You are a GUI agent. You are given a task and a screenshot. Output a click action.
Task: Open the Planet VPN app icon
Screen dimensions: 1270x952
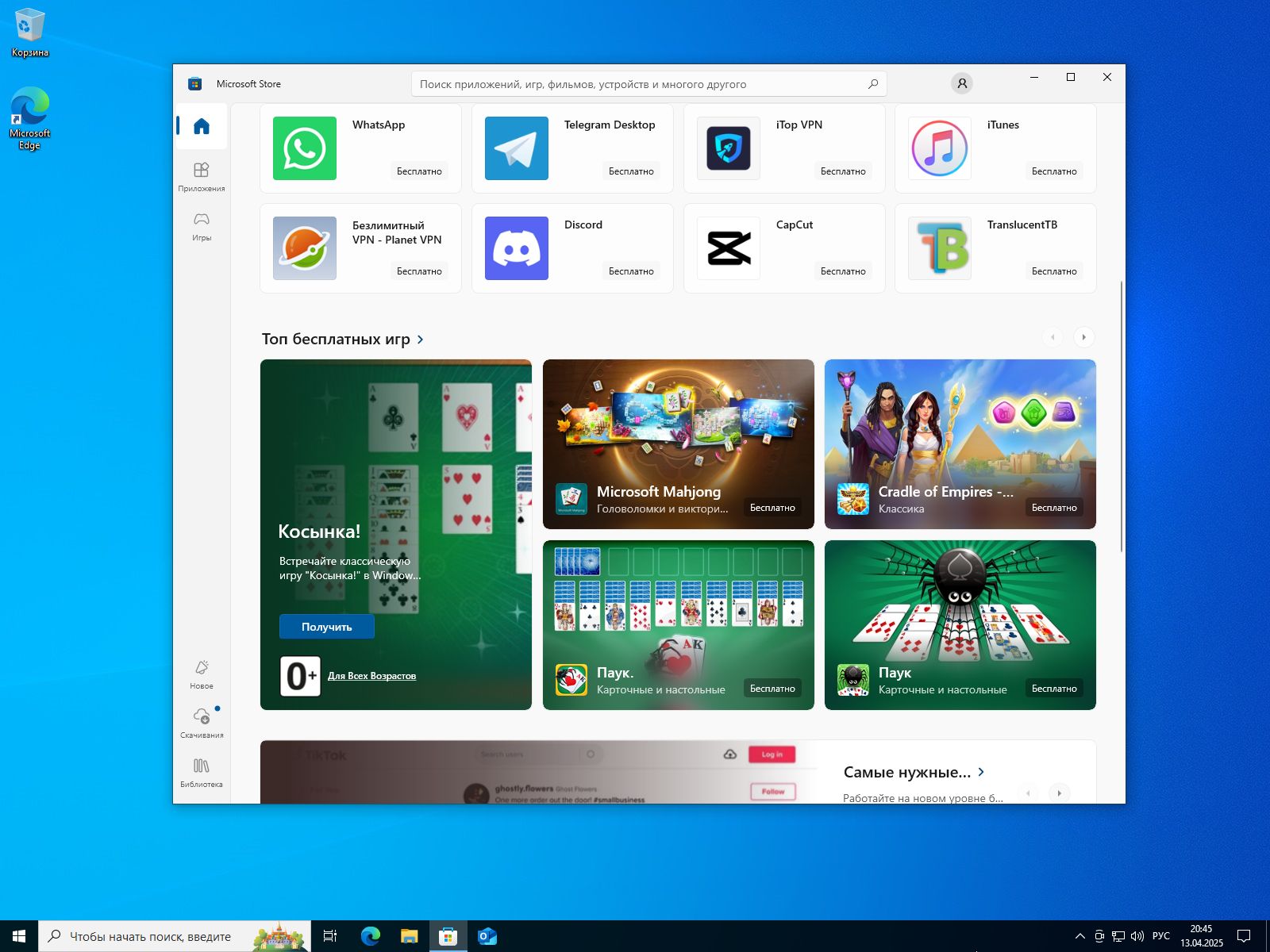click(305, 248)
